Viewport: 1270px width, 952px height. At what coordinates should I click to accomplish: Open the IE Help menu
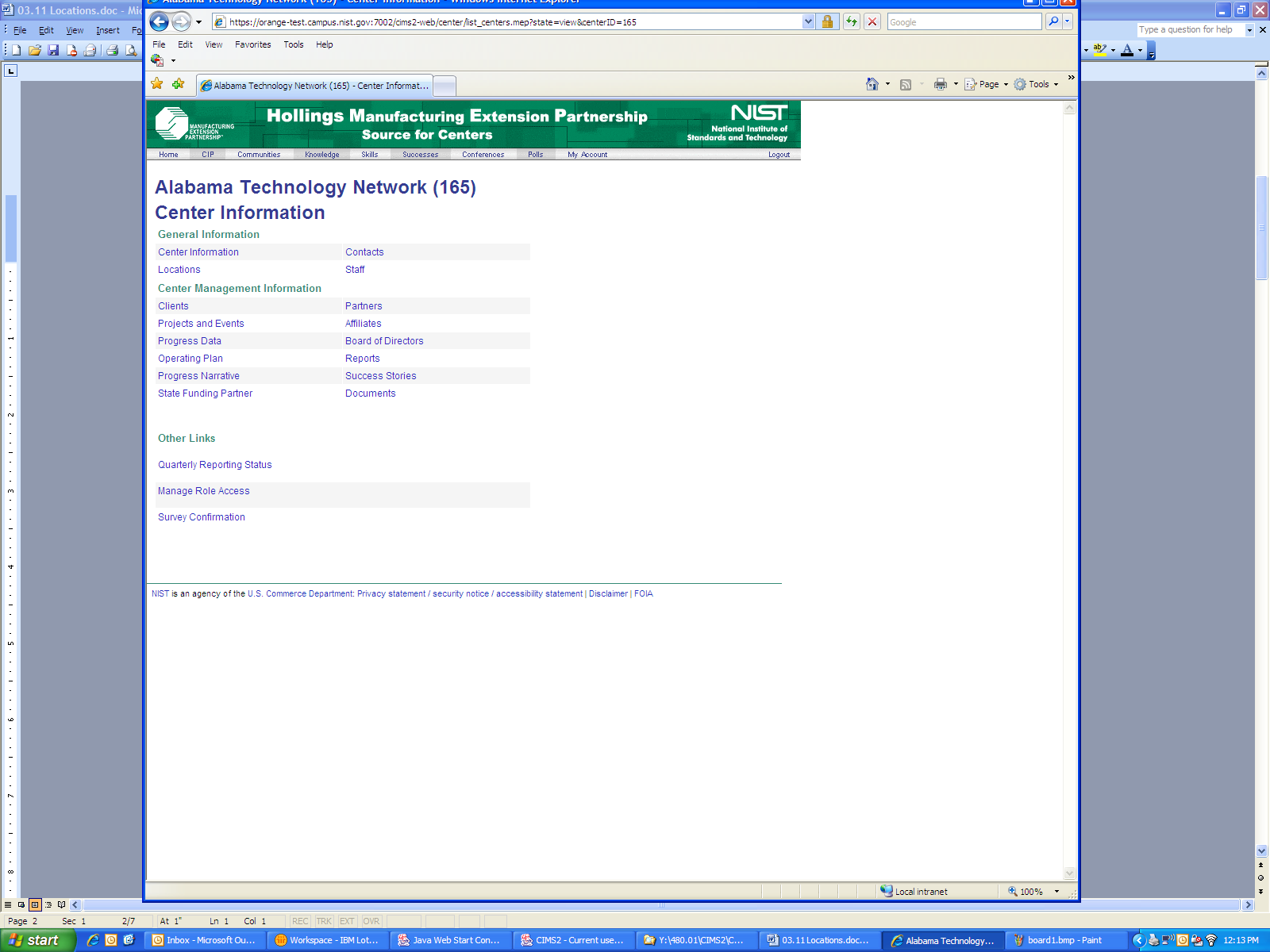(324, 44)
